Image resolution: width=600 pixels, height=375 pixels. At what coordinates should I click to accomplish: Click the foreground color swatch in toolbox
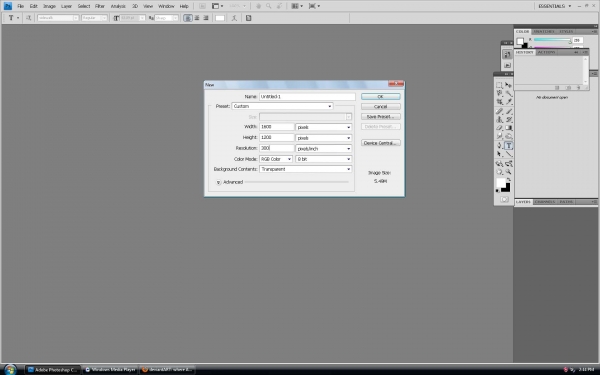tap(501, 183)
